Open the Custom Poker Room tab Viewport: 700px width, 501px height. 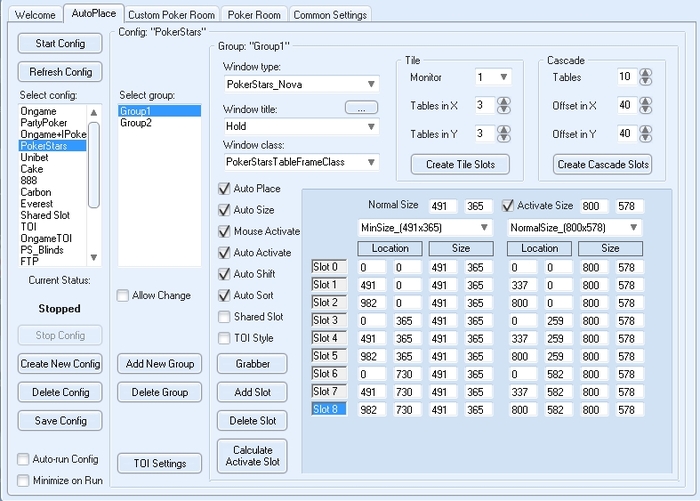point(171,14)
